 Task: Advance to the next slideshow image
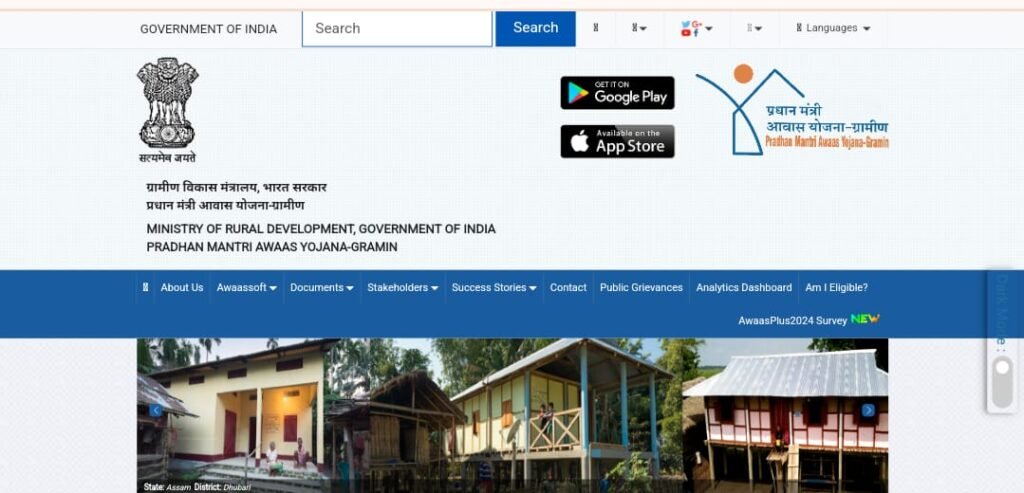[868, 410]
